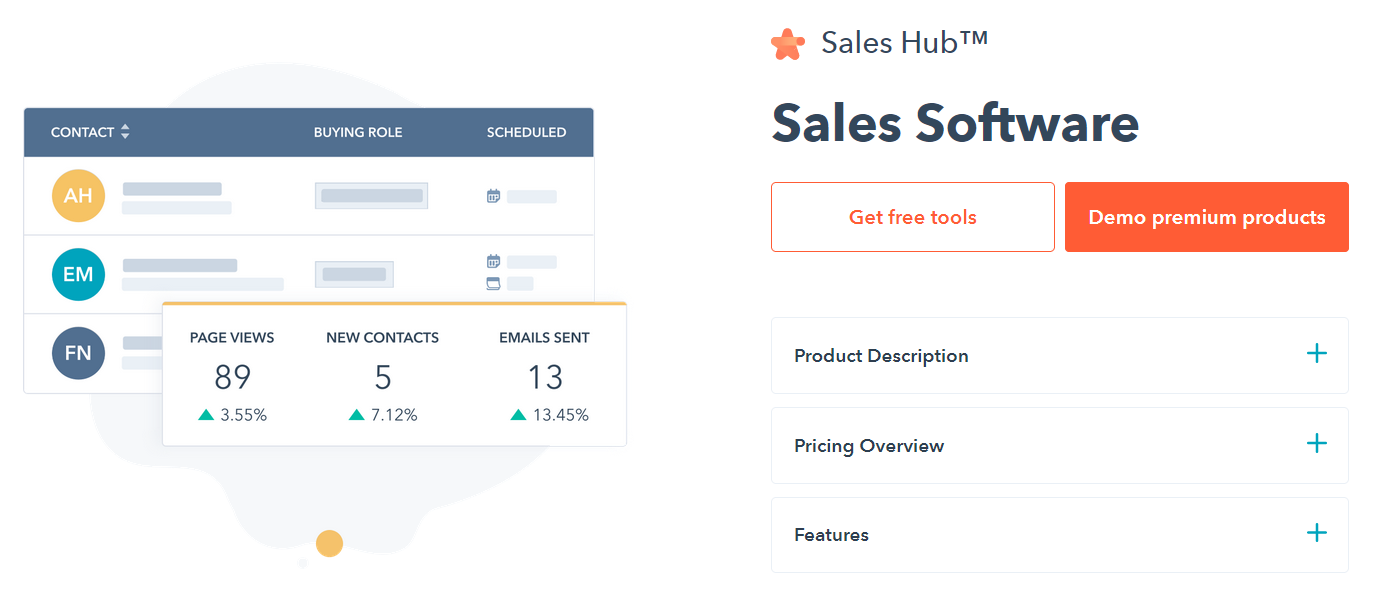Click the 7.12% growth figure
The image size is (1373, 607).
[x=394, y=415]
